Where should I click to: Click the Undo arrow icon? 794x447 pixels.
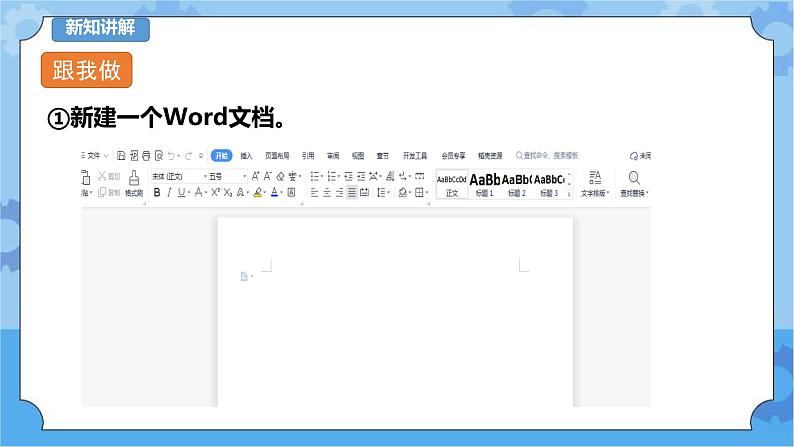click(171, 155)
